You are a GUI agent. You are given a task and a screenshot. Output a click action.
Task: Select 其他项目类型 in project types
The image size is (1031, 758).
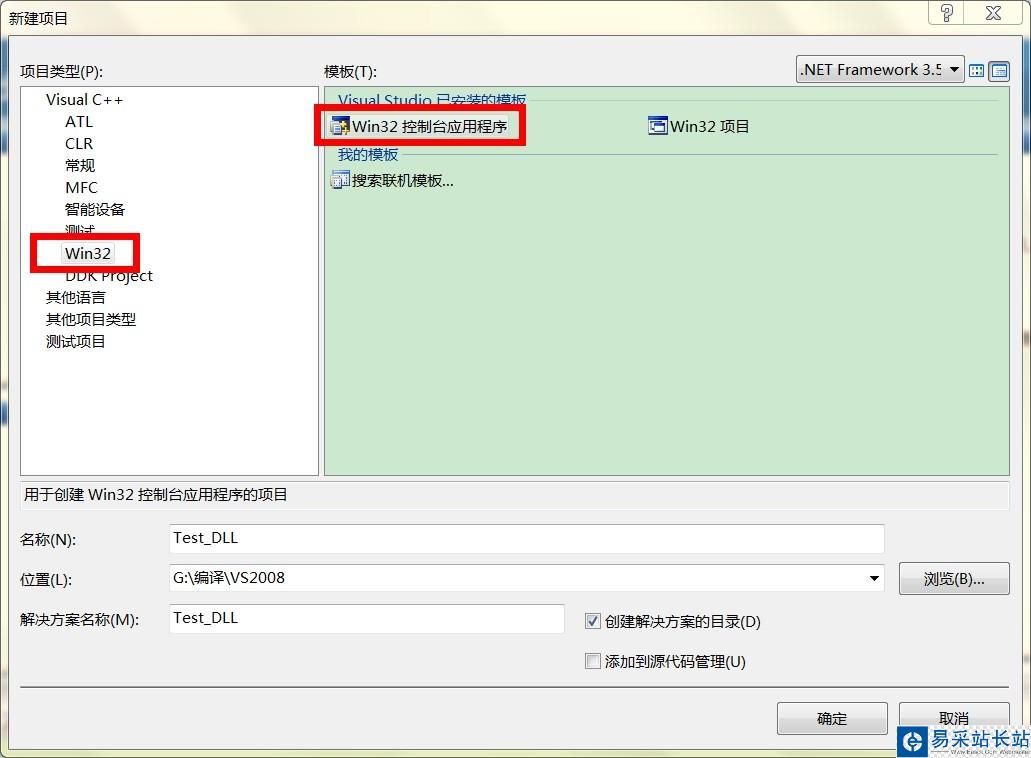[x=91, y=320]
